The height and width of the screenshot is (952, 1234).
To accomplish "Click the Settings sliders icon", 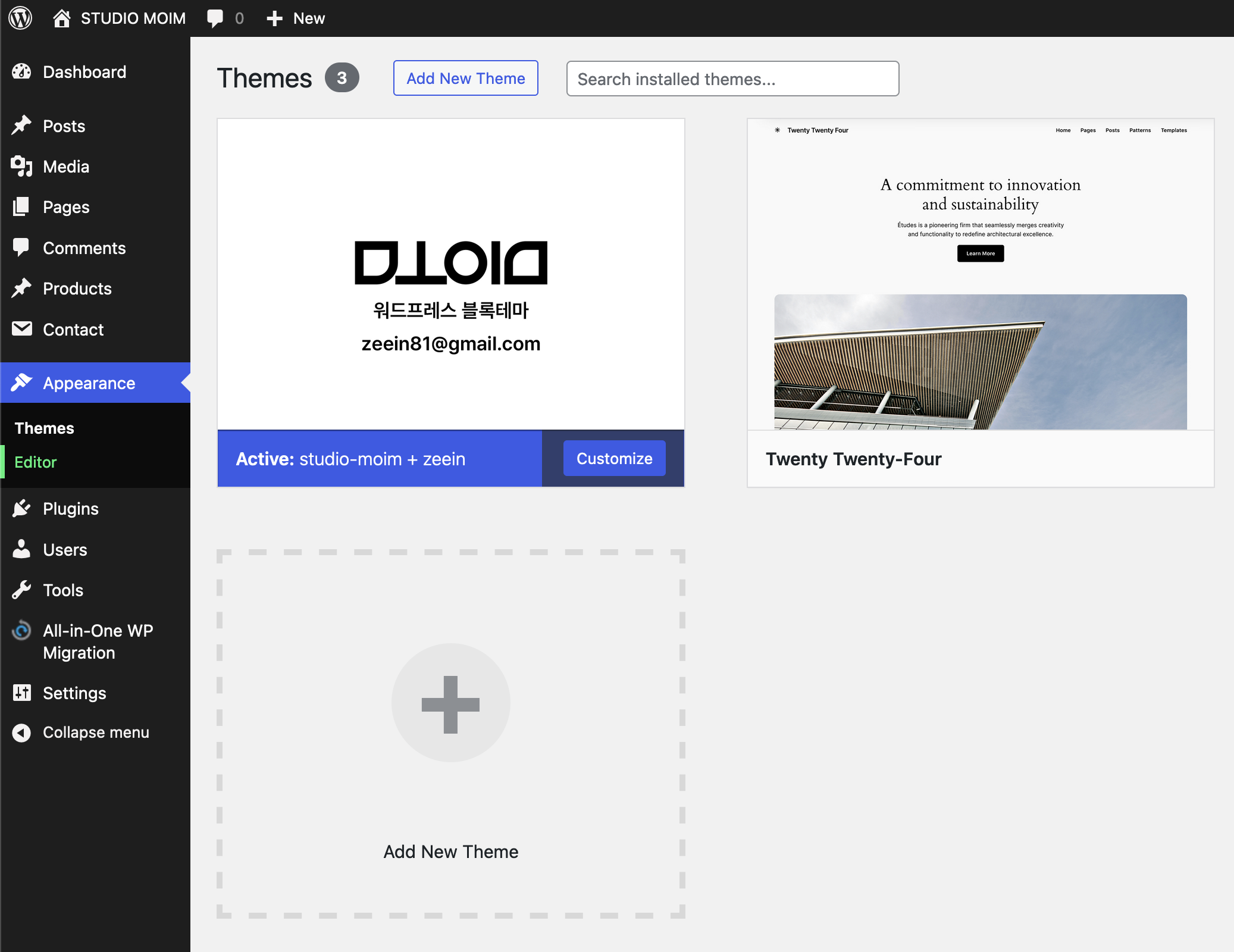I will [21, 693].
